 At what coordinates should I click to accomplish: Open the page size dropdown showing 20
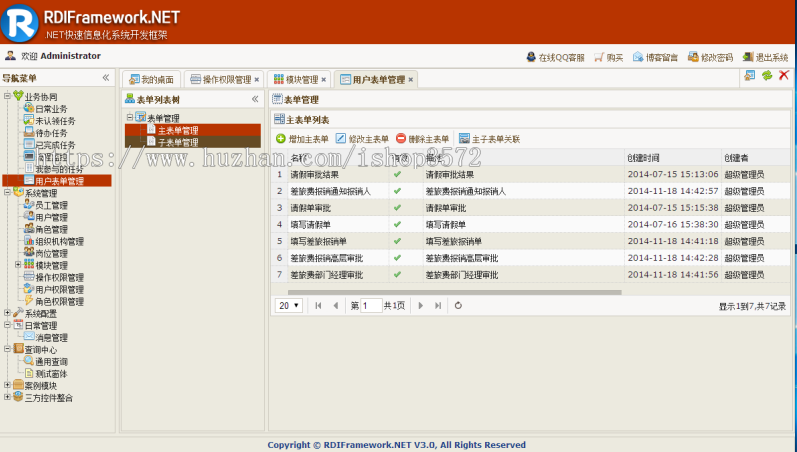click(x=289, y=306)
